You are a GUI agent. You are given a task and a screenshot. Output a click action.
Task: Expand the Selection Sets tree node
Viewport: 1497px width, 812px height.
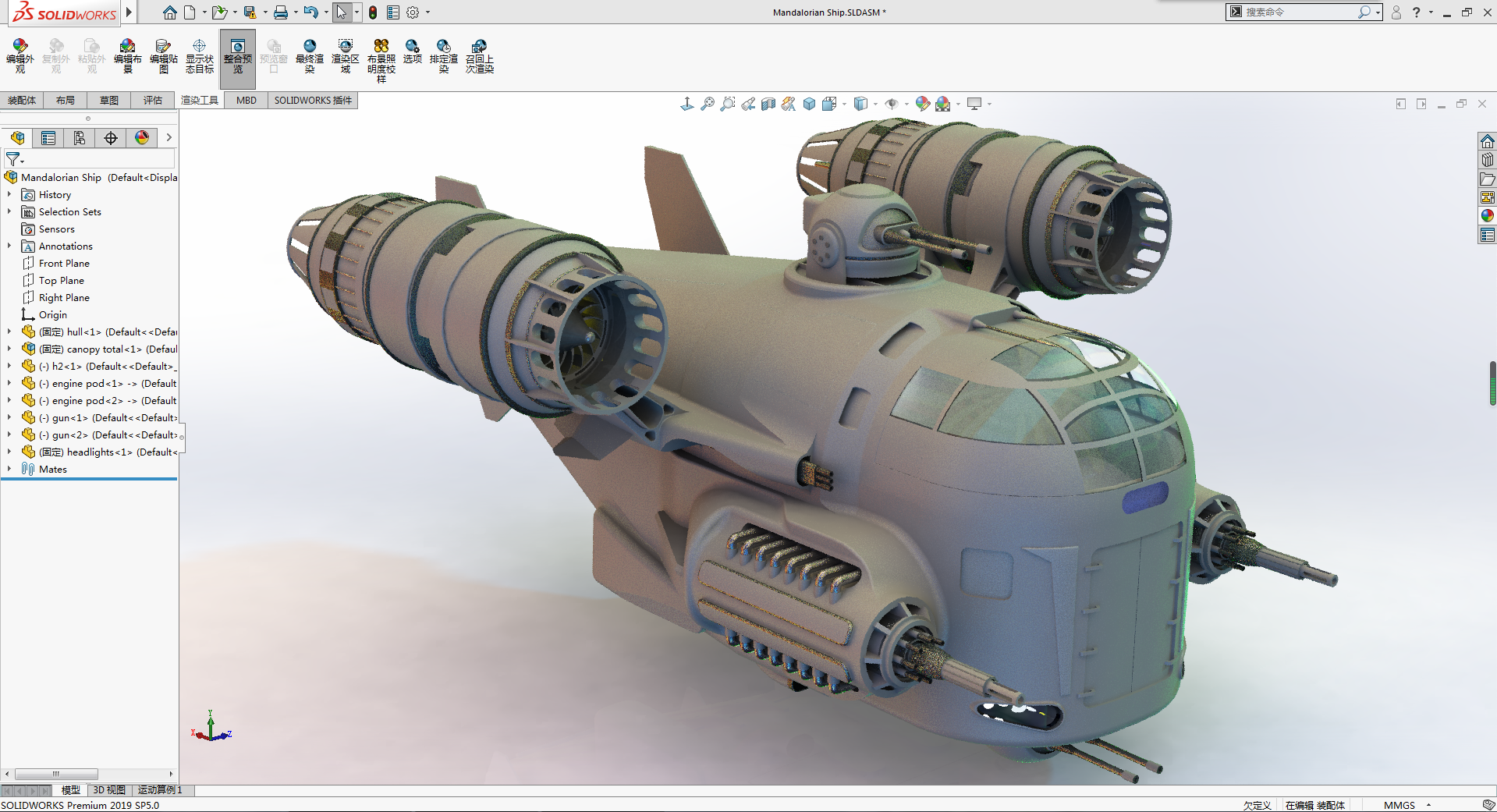(9, 211)
